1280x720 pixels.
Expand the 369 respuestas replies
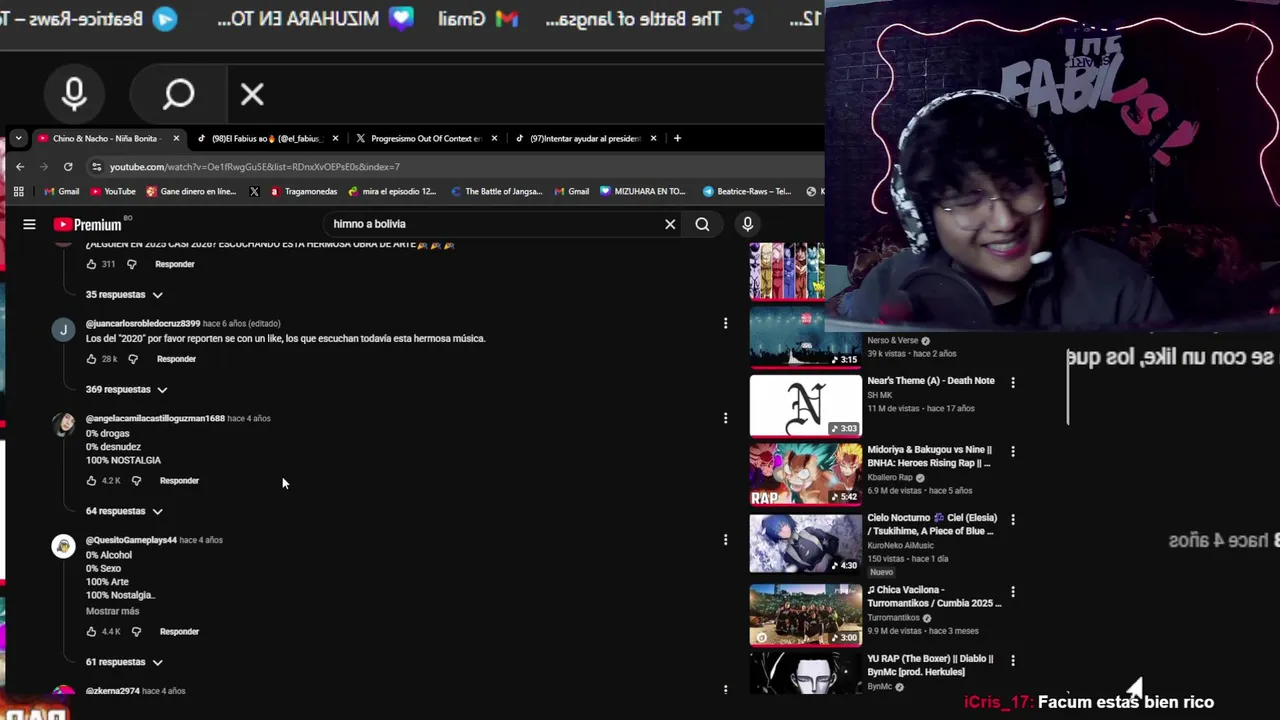pyautogui.click(x=126, y=390)
